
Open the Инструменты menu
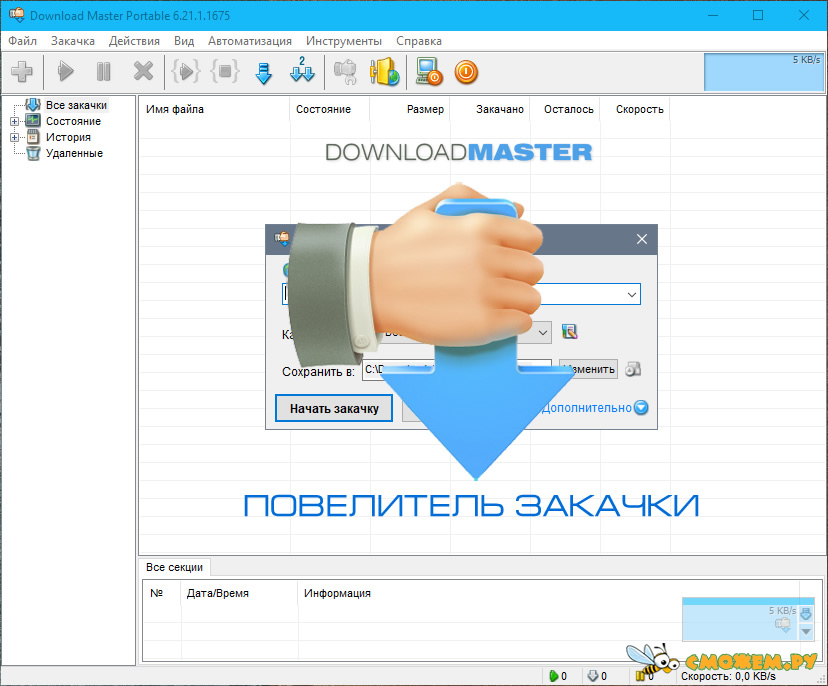pyautogui.click(x=344, y=41)
